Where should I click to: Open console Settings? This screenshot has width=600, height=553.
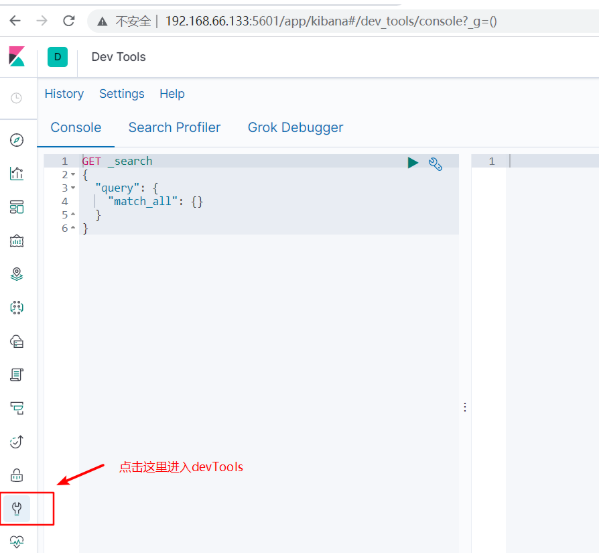coord(122,94)
